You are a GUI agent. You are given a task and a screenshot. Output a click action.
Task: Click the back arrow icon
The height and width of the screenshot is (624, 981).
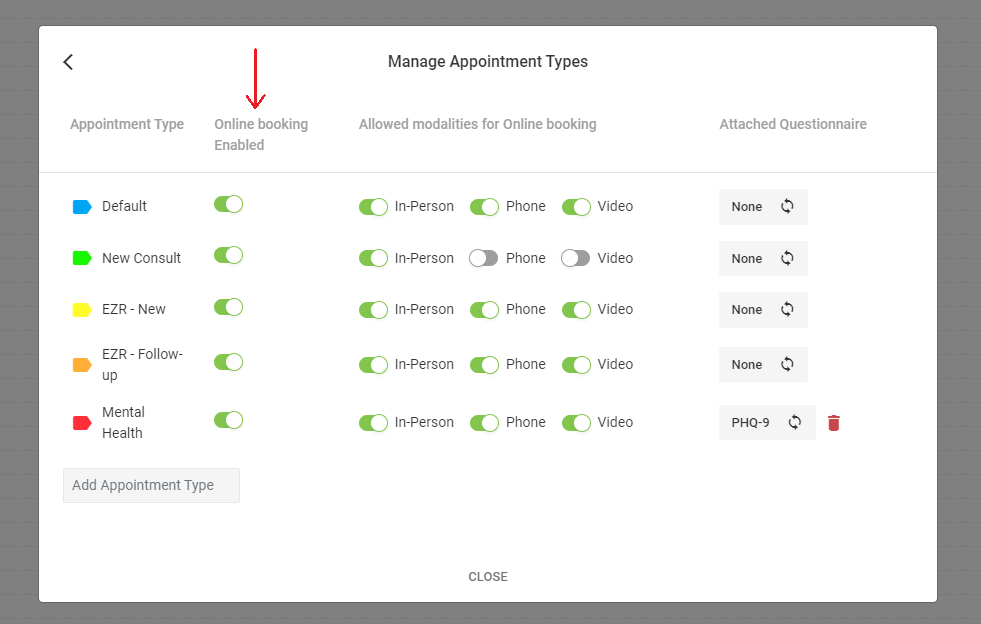(x=68, y=62)
